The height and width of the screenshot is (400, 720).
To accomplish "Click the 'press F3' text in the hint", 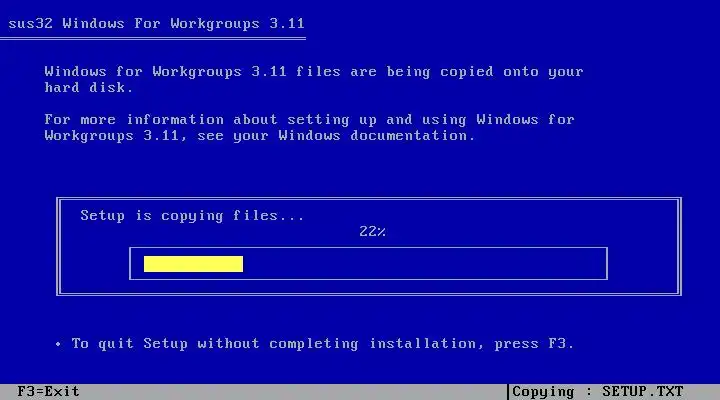I will [x=534, y=344].
